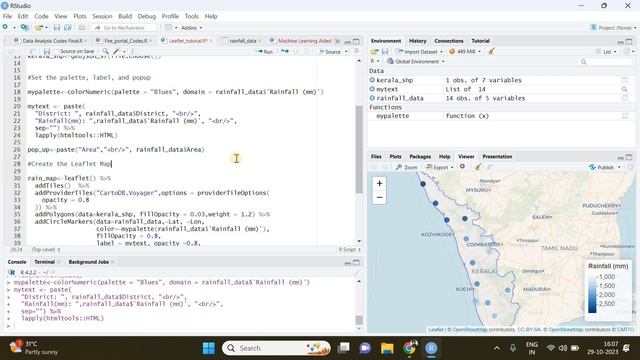
Task: Click the Load workspace icon in Environment pane
Action: coord(374,51)
